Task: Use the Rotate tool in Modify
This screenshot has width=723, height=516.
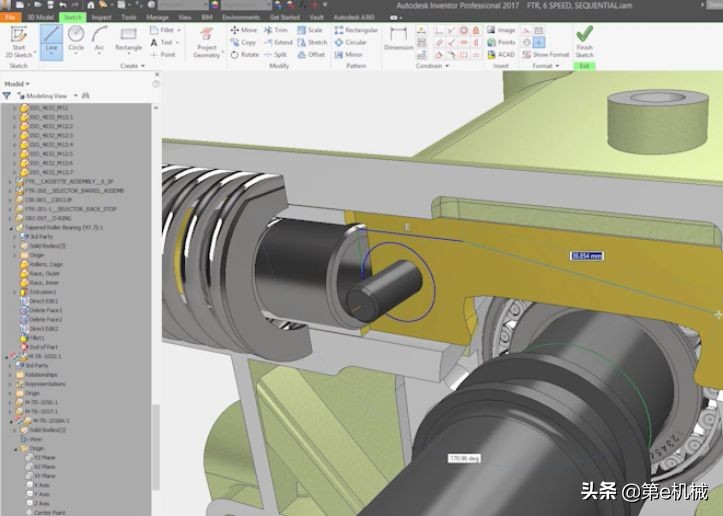Action: pos(244,54)
